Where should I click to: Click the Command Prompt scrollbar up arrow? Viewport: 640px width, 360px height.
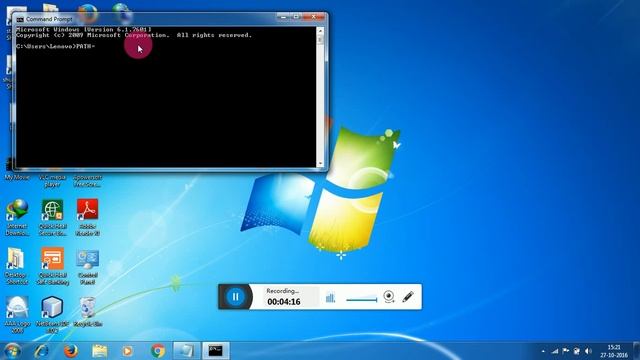click(320, 31)
